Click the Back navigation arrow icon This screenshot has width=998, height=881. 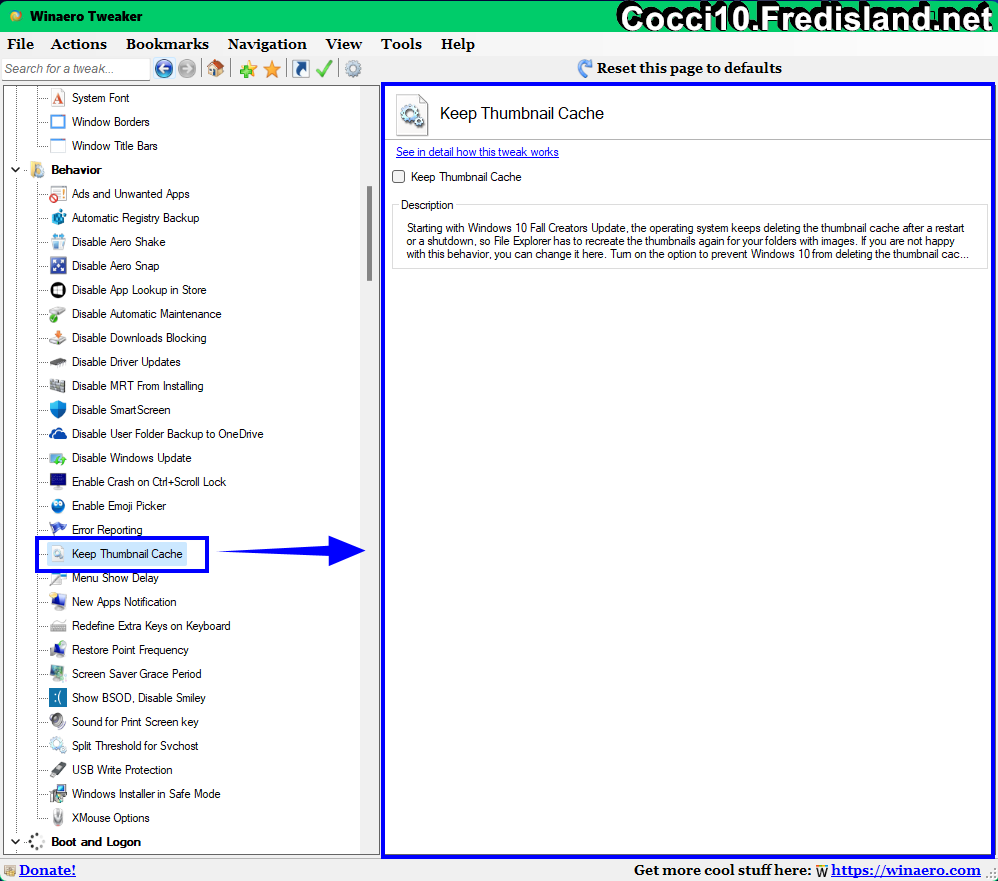164,69
